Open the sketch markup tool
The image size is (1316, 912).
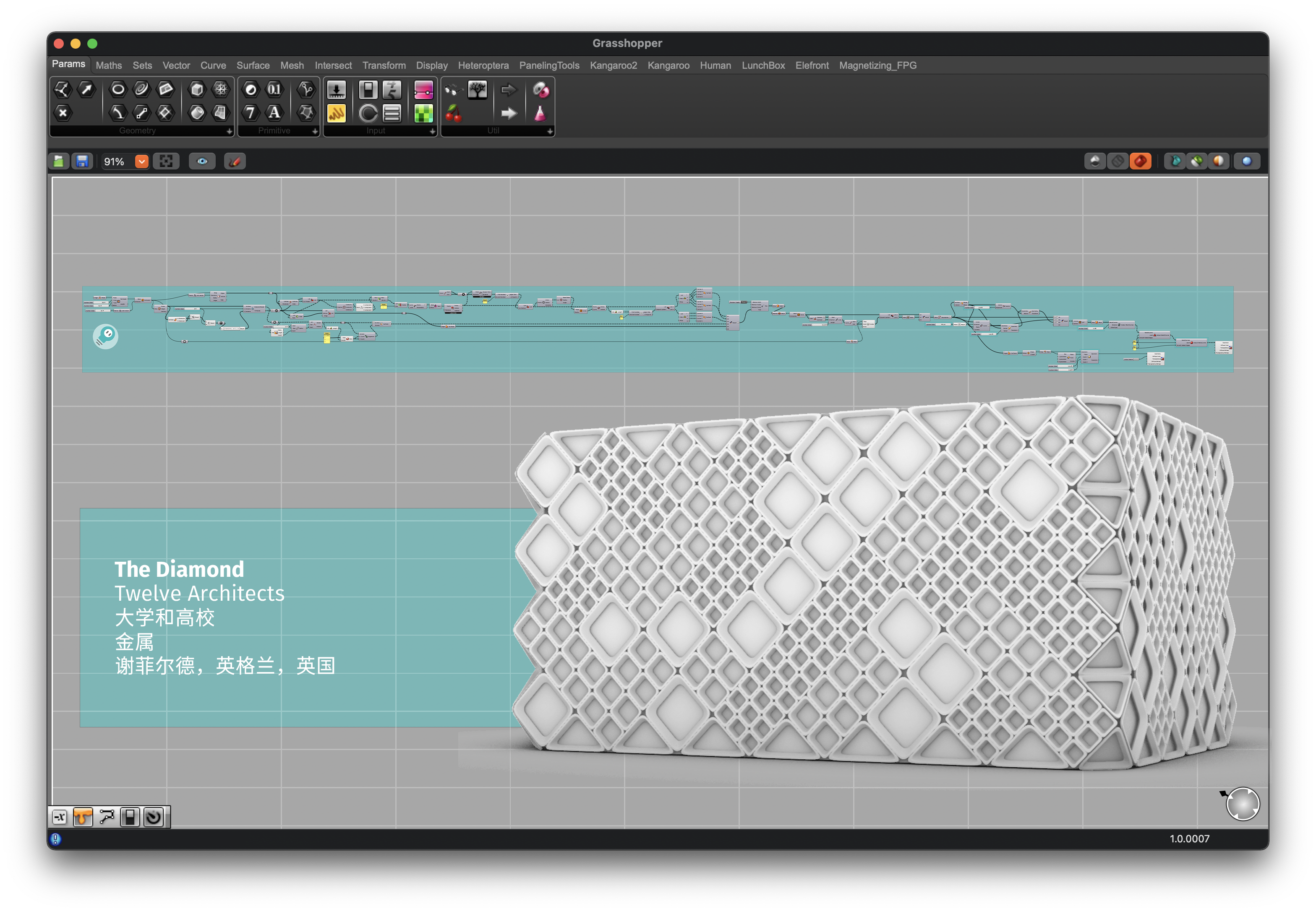(235, 162)
